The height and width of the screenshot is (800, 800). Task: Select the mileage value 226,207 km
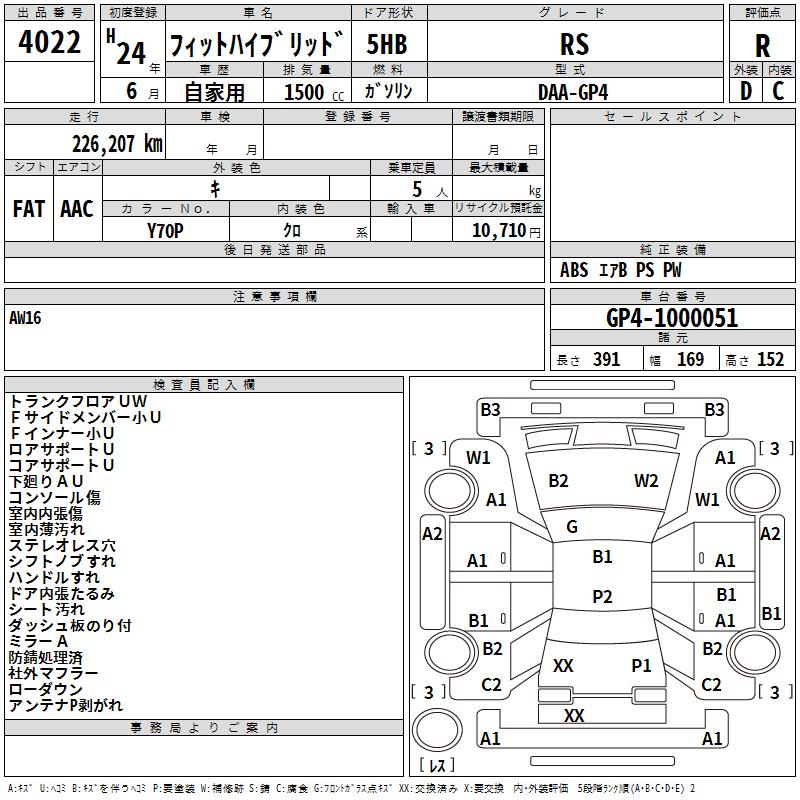(x=117, y=144)
